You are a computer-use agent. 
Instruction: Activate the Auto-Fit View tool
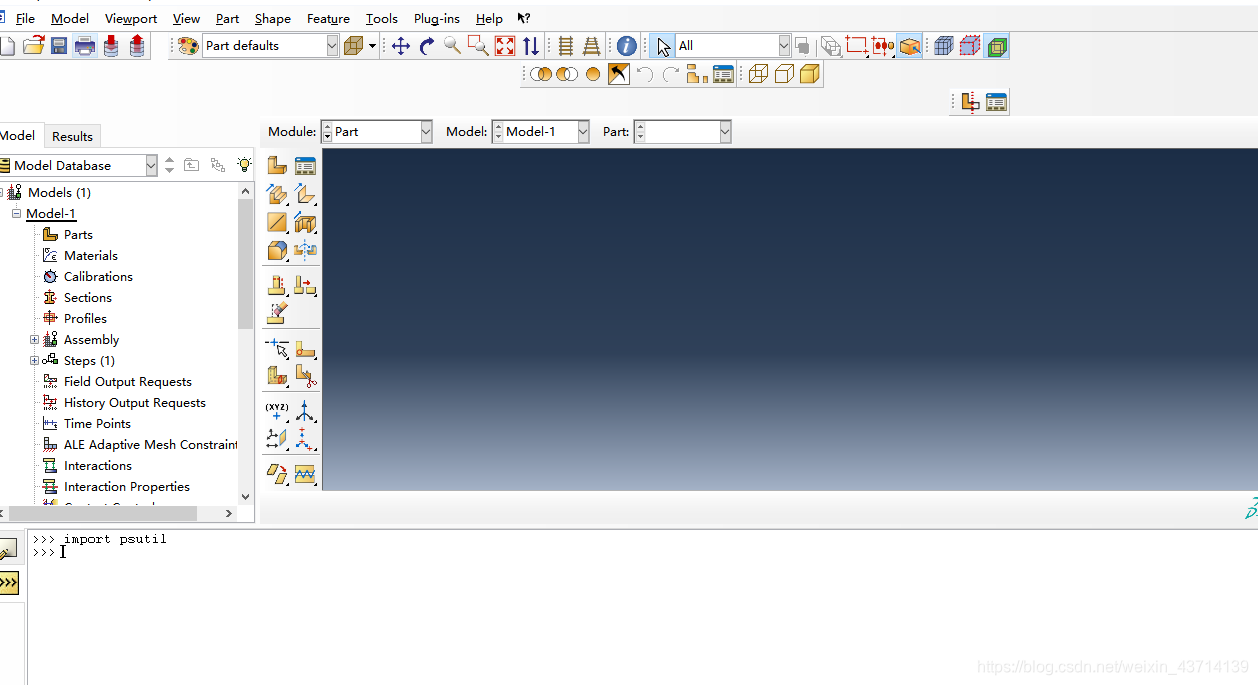pos(502,46)
